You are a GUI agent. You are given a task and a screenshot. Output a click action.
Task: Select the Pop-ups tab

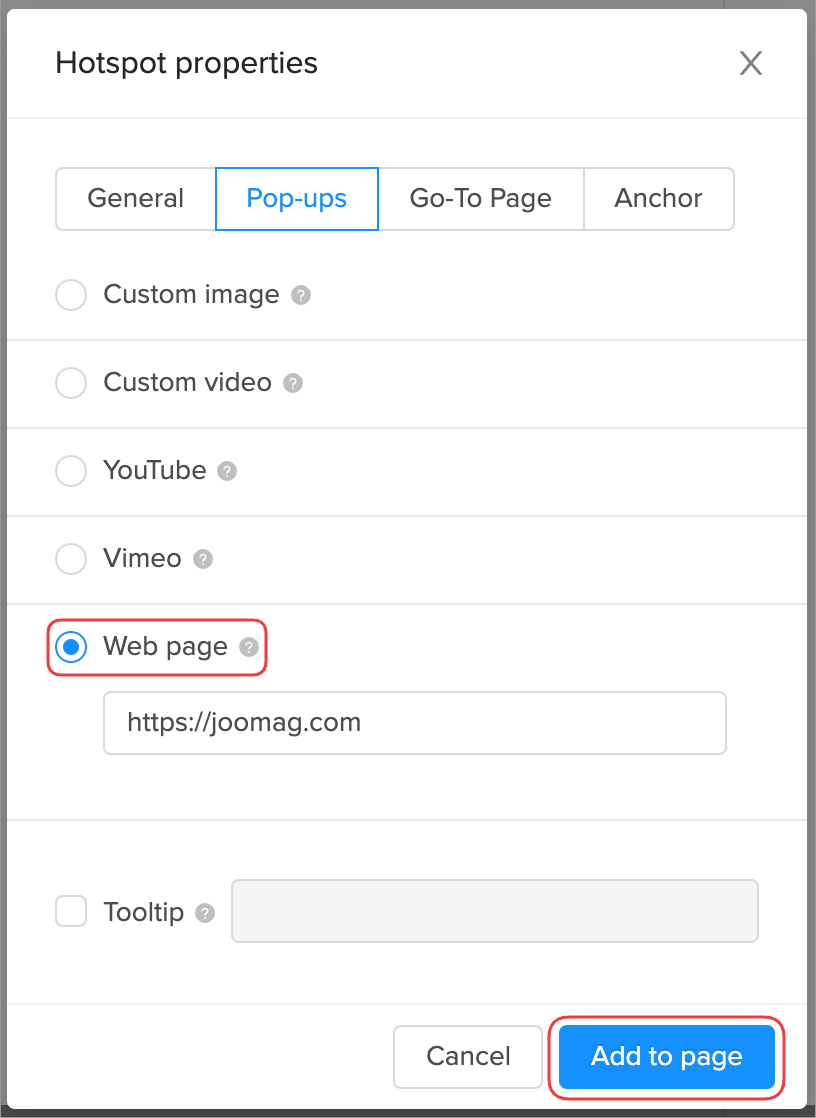click(x=297, y=199)
